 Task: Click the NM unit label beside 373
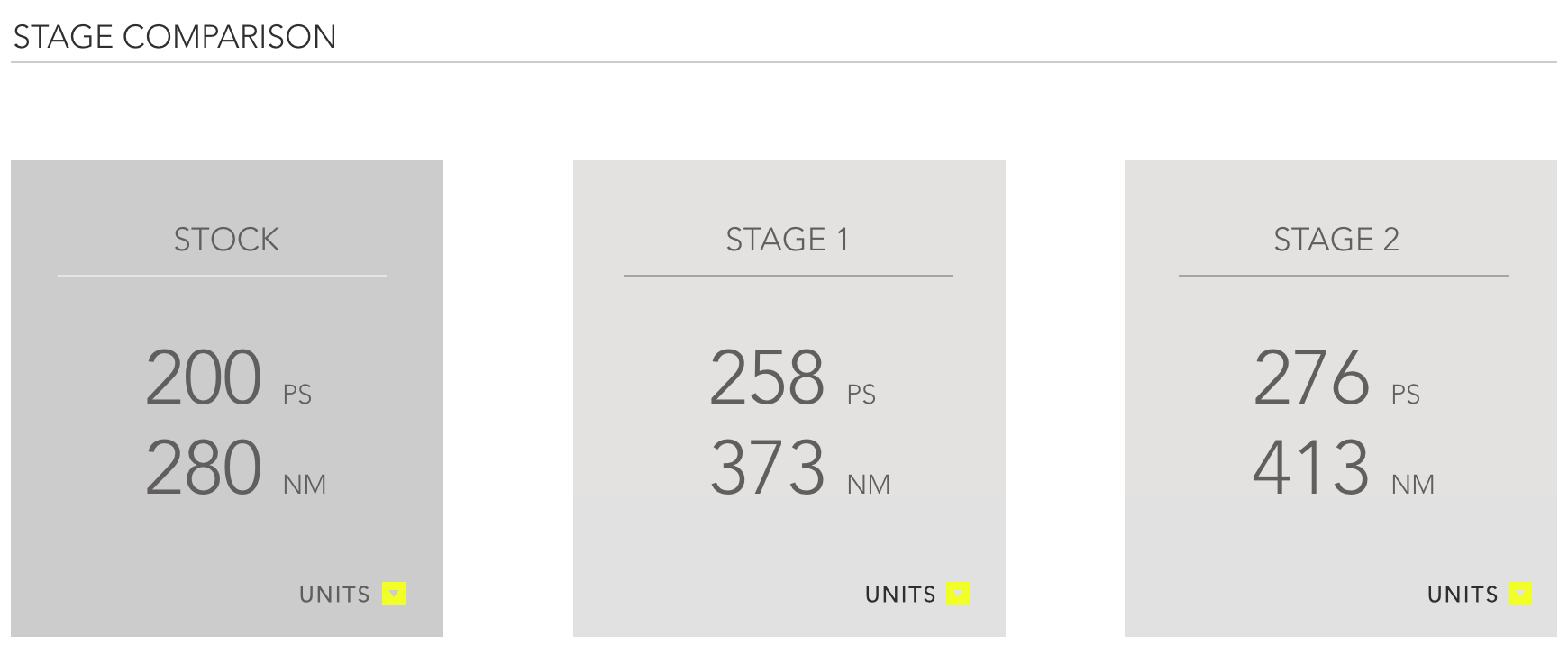tap(869, 485)
